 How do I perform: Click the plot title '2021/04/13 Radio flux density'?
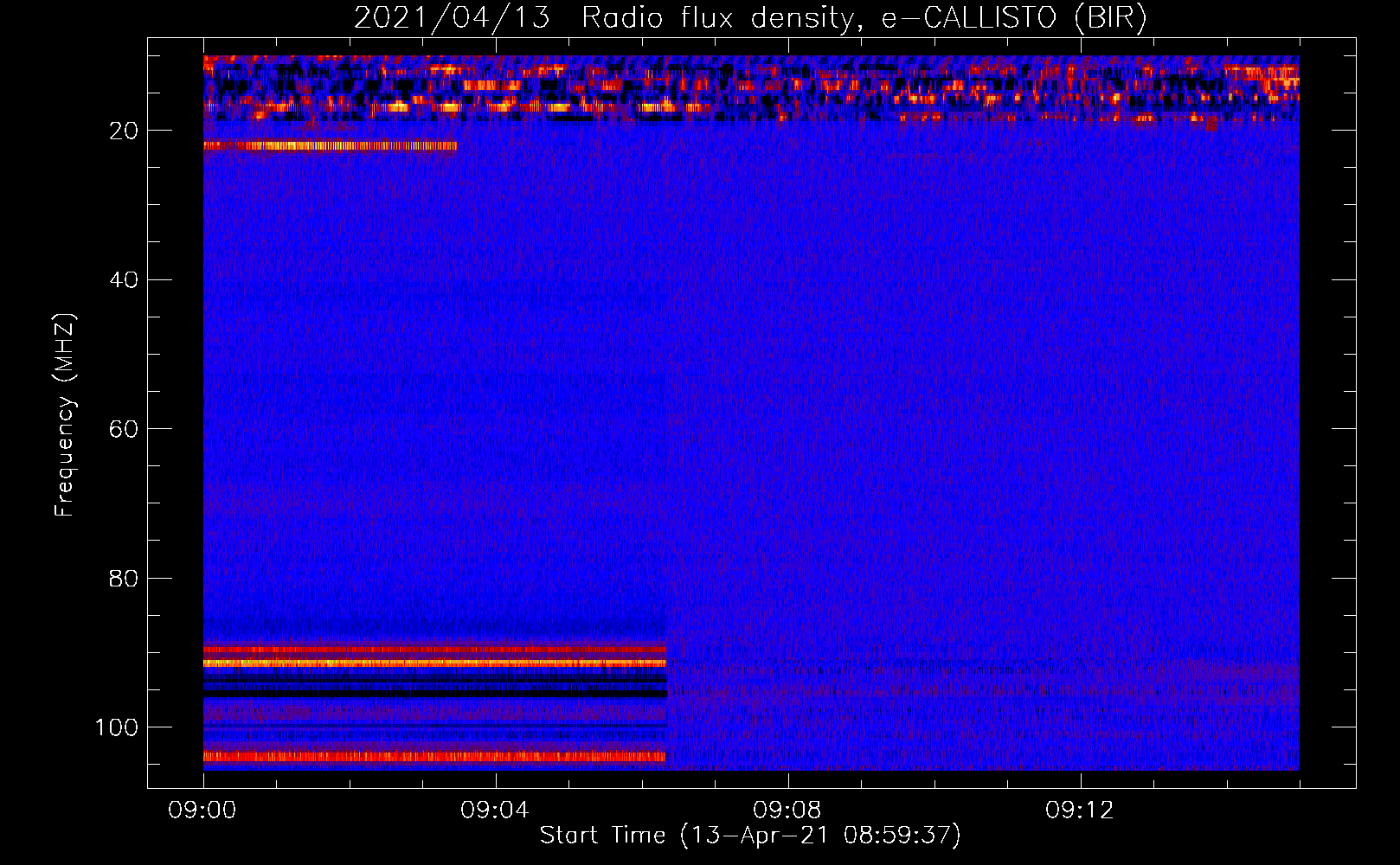(750, 18)
